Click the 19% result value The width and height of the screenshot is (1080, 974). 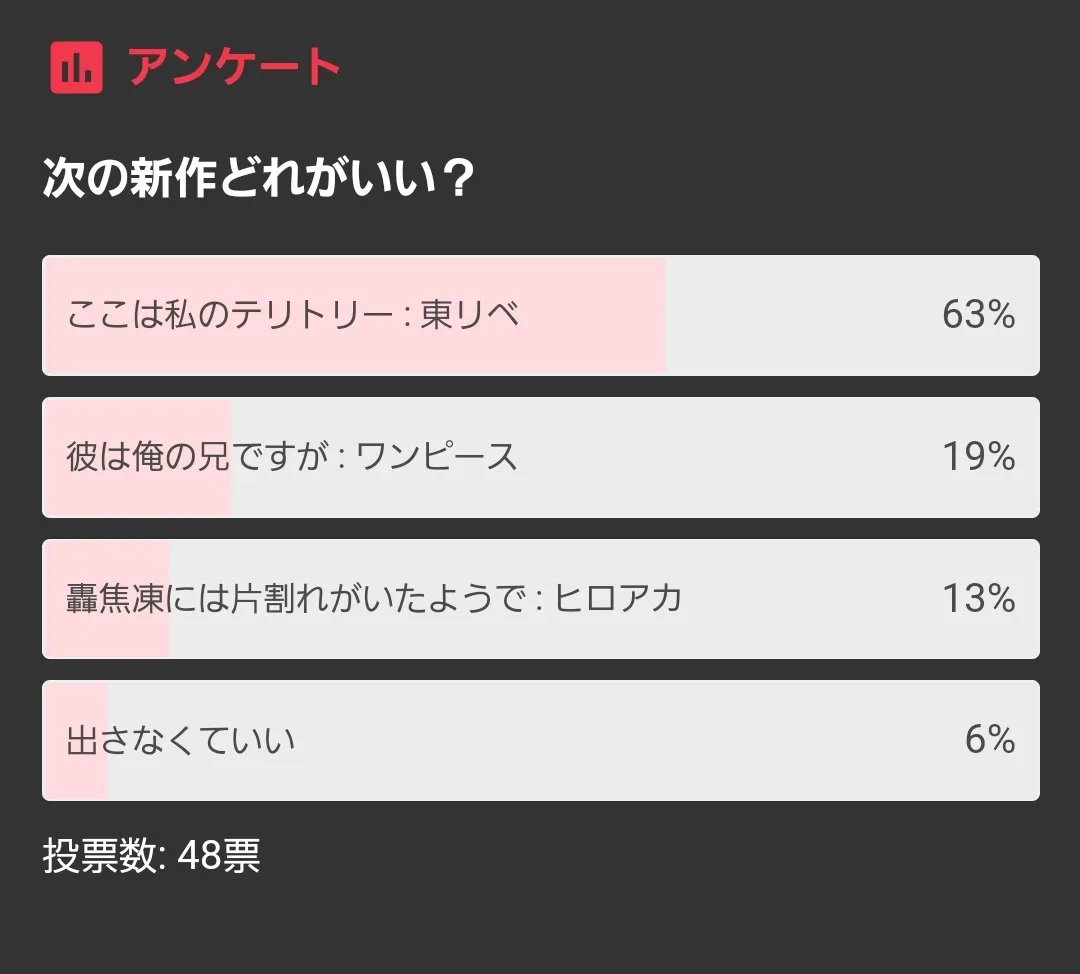[x=978, y=457]
